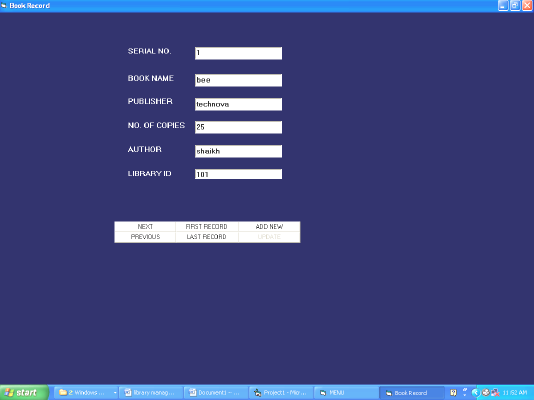Click the 'AUTHOR' label
534x400 pixels.
pos(144,149)
